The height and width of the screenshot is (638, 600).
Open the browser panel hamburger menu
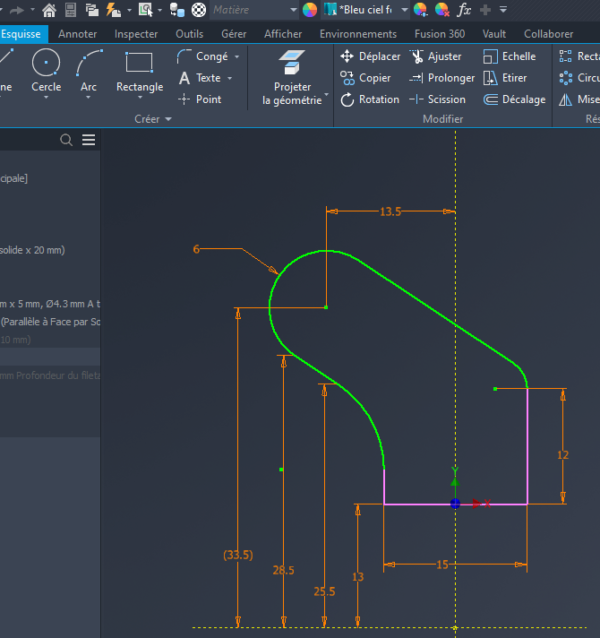[x=89, y=140]
